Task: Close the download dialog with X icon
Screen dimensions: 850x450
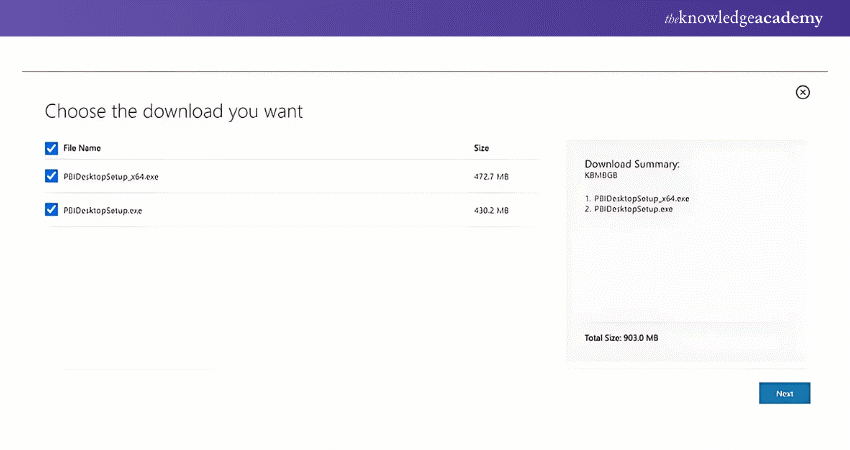Action: coord(802,92)
